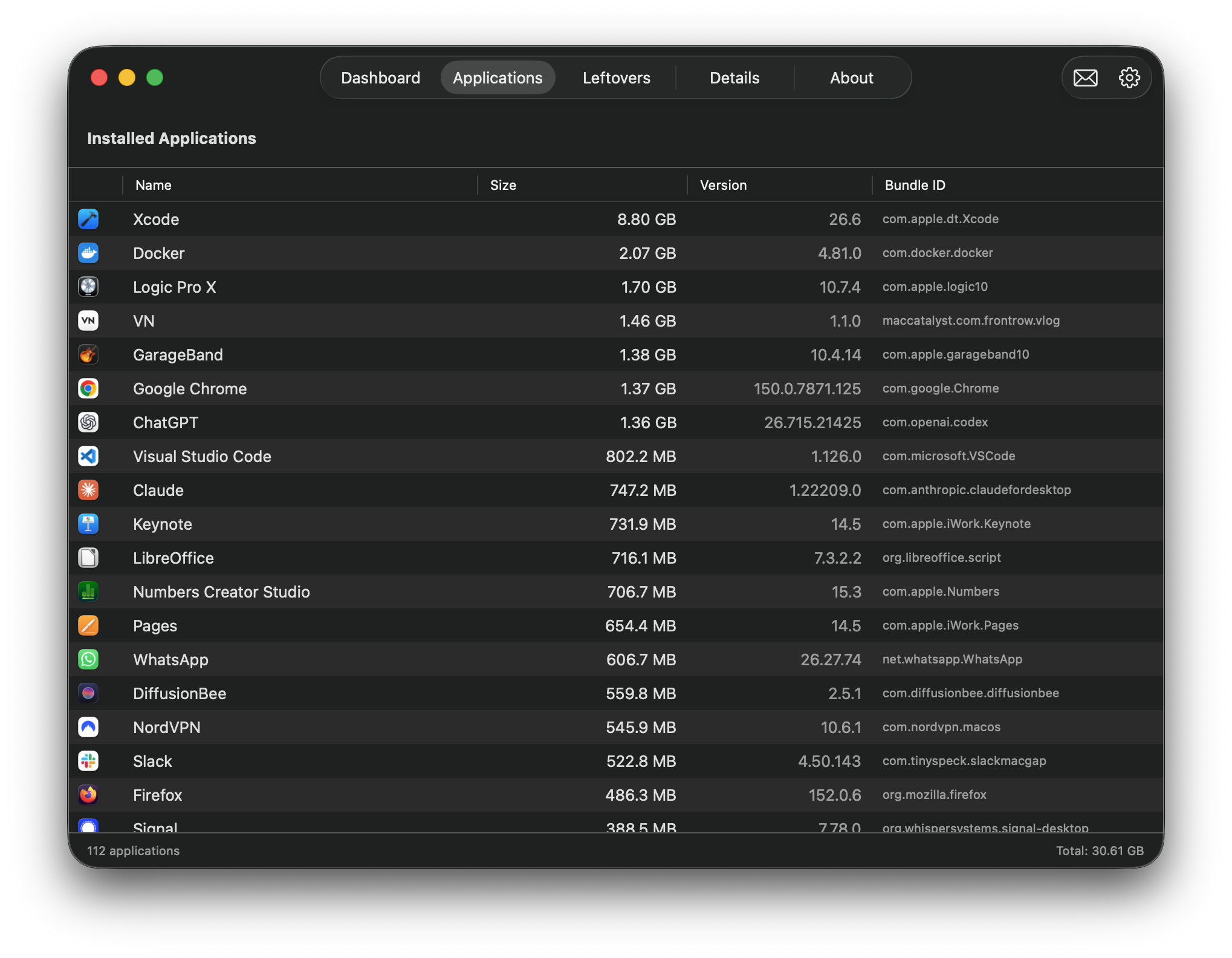Click the Total: 30.61 GB status text
Viewport: 1232px width, 958px height.
[1100, 851]
